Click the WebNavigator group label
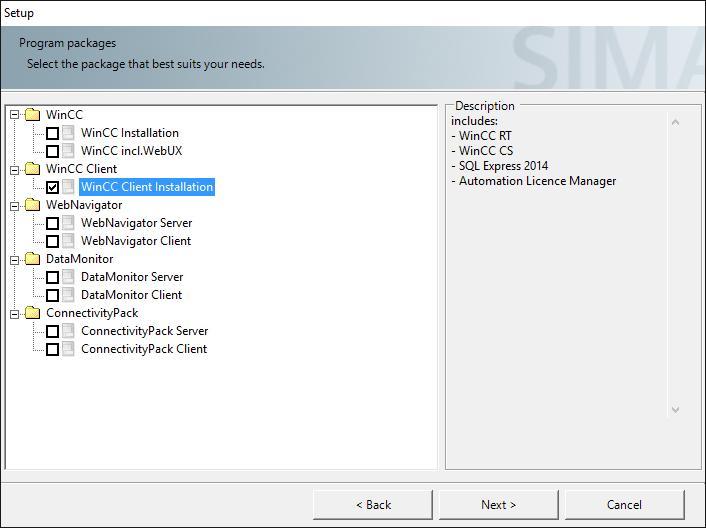Viewport: 706px width, 528px height. point(84,205)
